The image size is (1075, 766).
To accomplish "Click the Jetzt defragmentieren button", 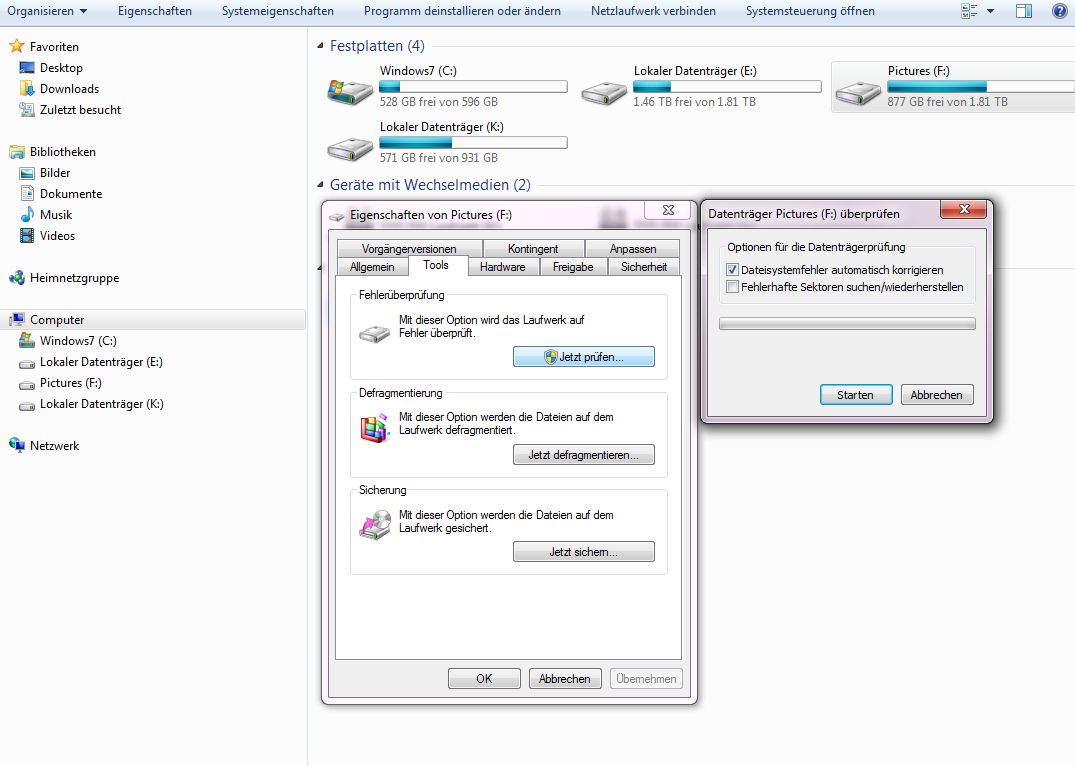I will (583, 455).
